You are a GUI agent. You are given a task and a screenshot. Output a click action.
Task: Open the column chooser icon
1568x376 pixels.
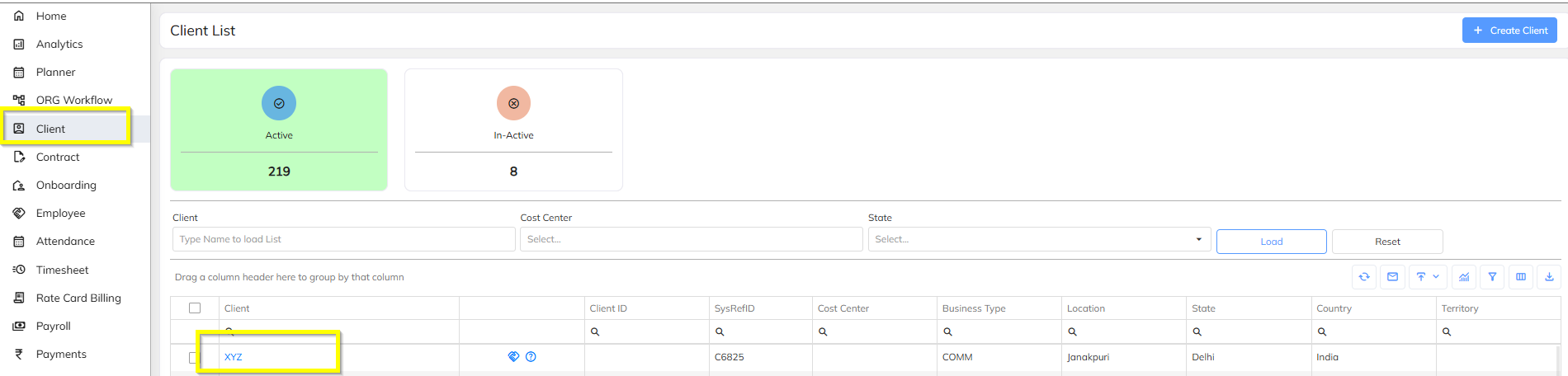tap(1521, 277)
